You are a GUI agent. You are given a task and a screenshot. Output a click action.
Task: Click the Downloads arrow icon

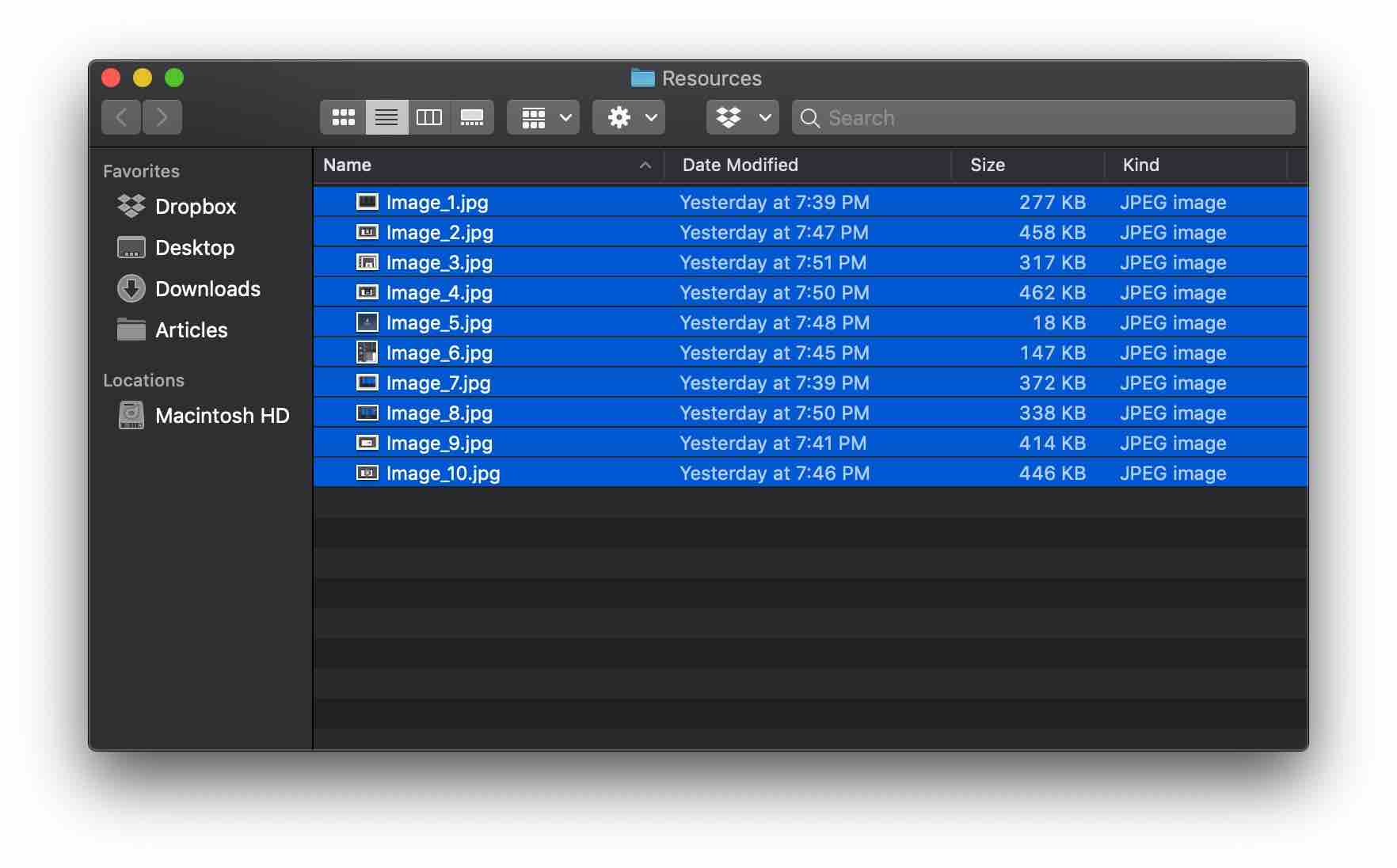(131, 288)
